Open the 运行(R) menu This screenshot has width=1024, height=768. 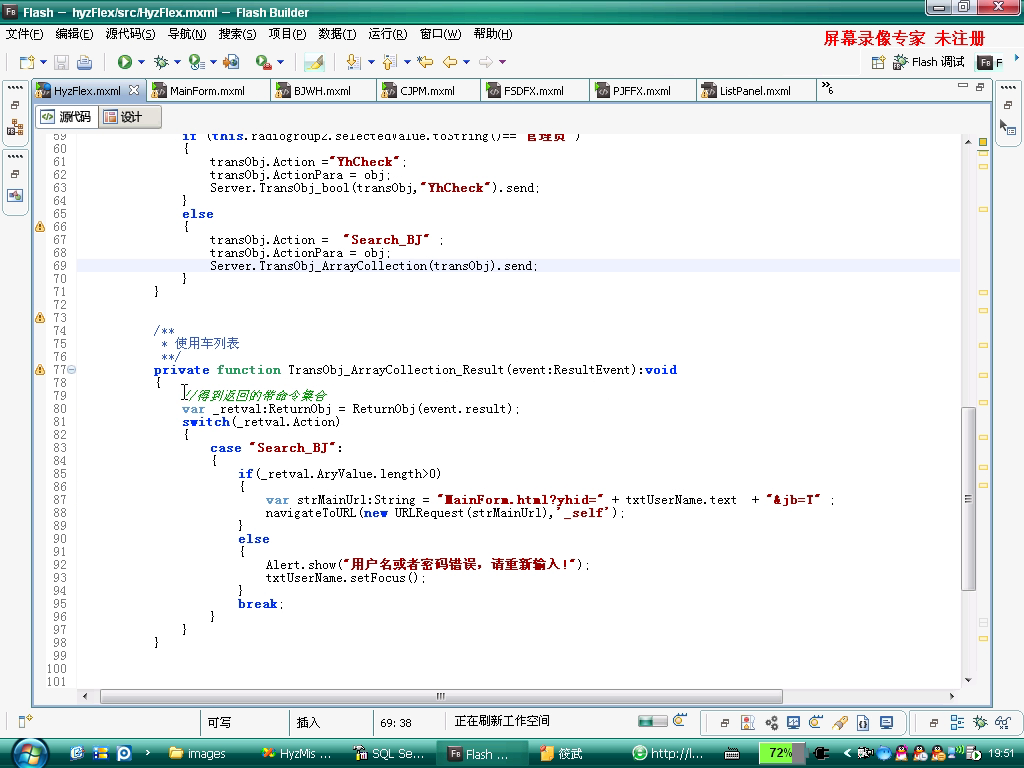(x=387, y=34)
